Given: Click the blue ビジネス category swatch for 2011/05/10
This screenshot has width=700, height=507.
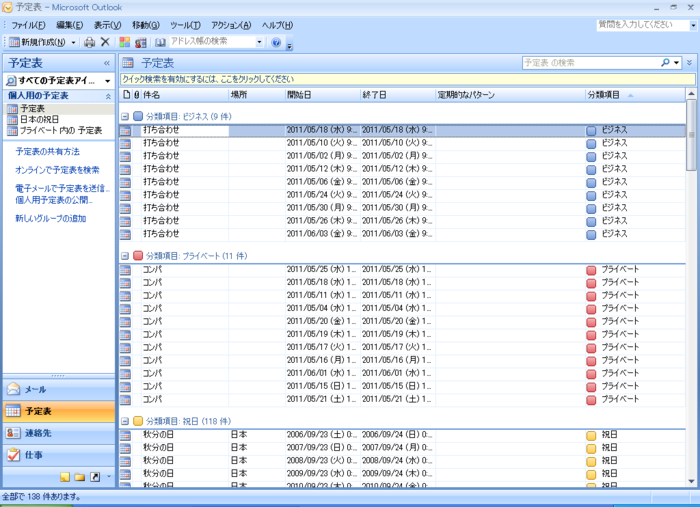Looking at the screenshot, I should click(591, 144).
